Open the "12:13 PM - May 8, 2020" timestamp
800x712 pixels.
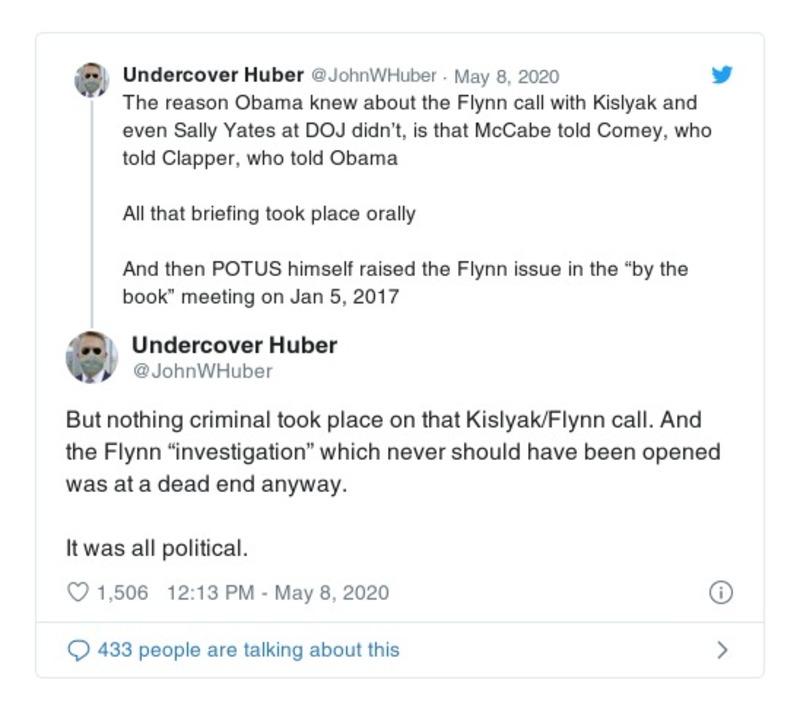tap(277, 593)
